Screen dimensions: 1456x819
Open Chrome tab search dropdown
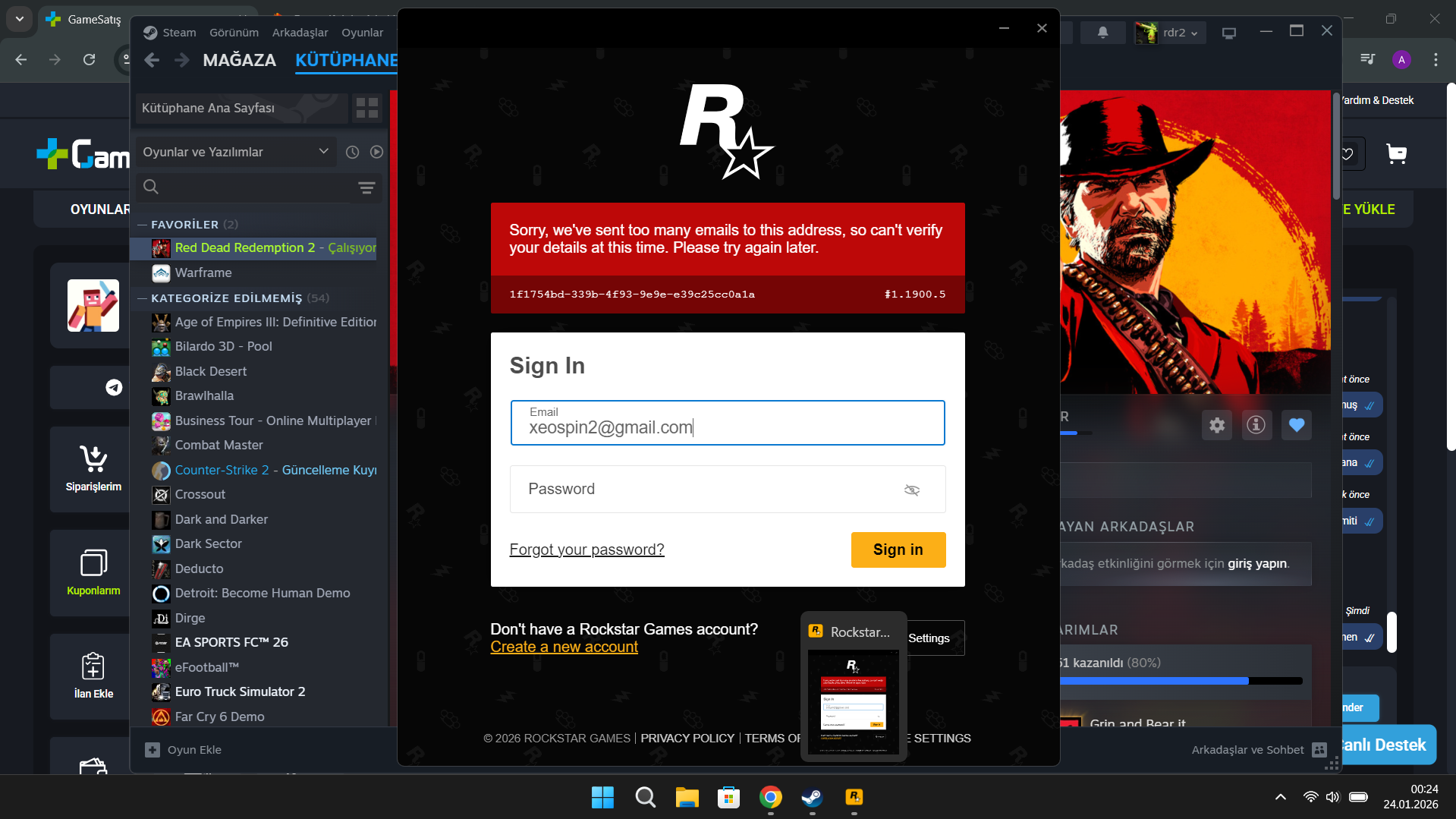click(x=19, y=19)
